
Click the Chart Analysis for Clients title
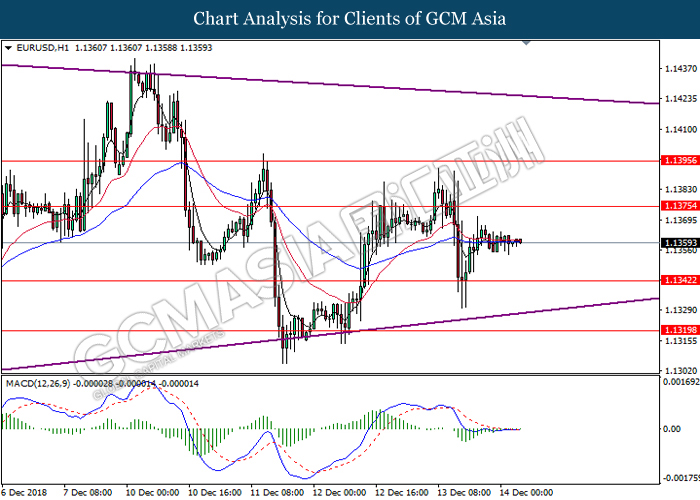[x=350, y=19]
